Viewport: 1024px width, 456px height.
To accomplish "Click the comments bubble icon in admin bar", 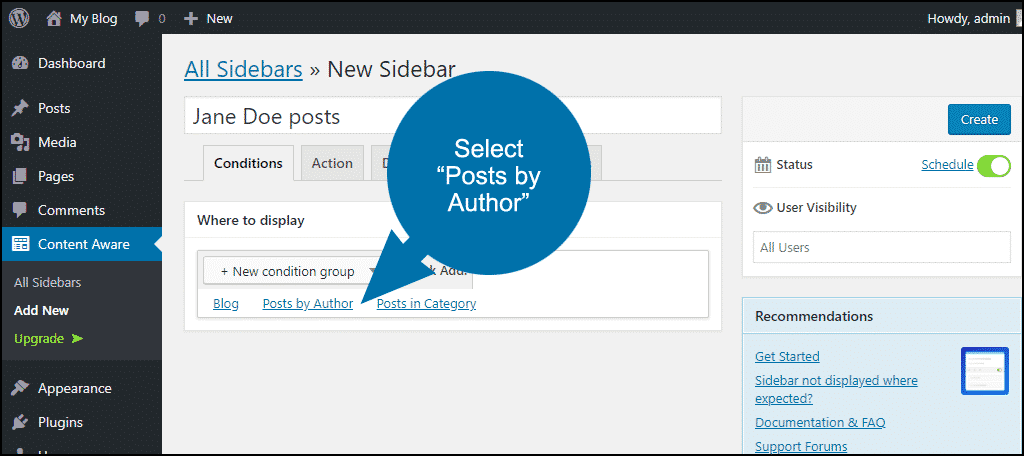I will 142,19.
